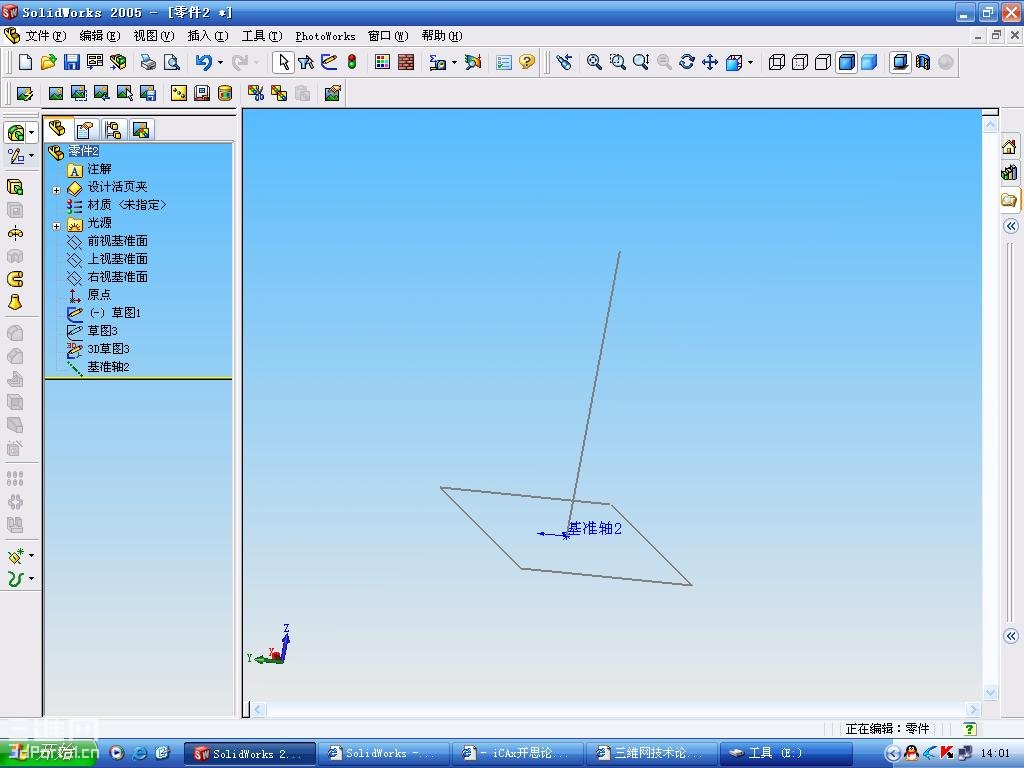Switch to Hidden Lines Visible mode
The image size is (1024, 768).
pos(800,62)
